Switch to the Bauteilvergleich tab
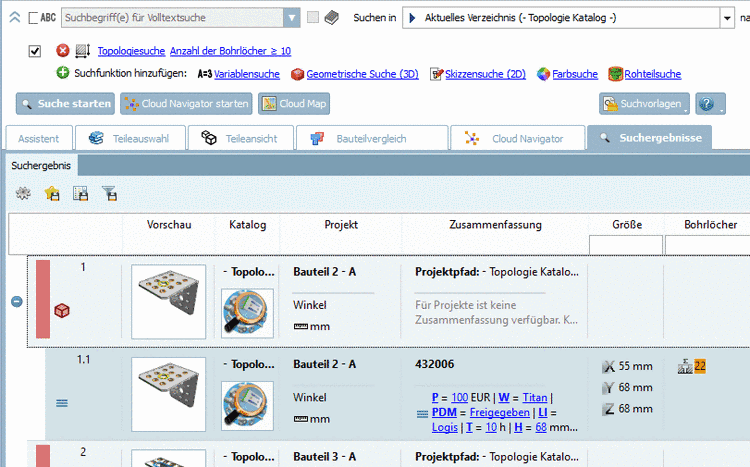Viewport: 750px width, 467px height. pos(372,138)
